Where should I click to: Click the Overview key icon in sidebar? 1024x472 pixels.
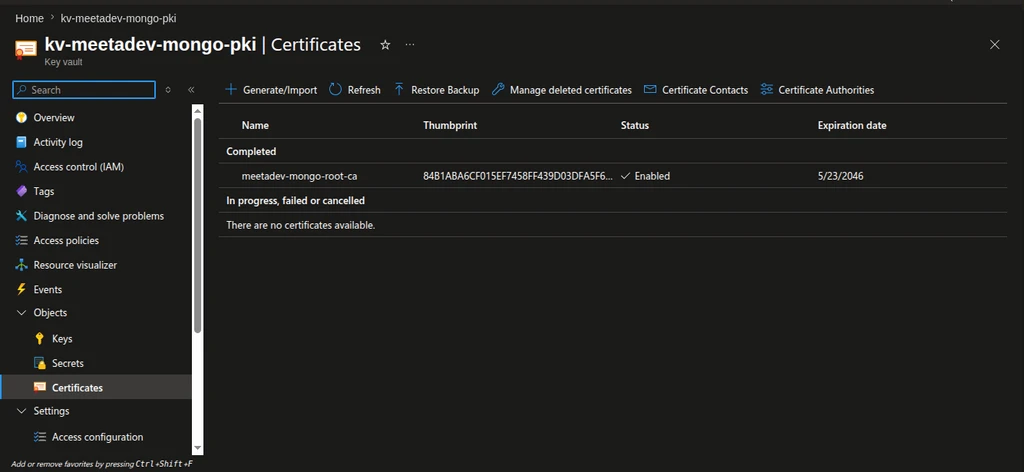21,118
